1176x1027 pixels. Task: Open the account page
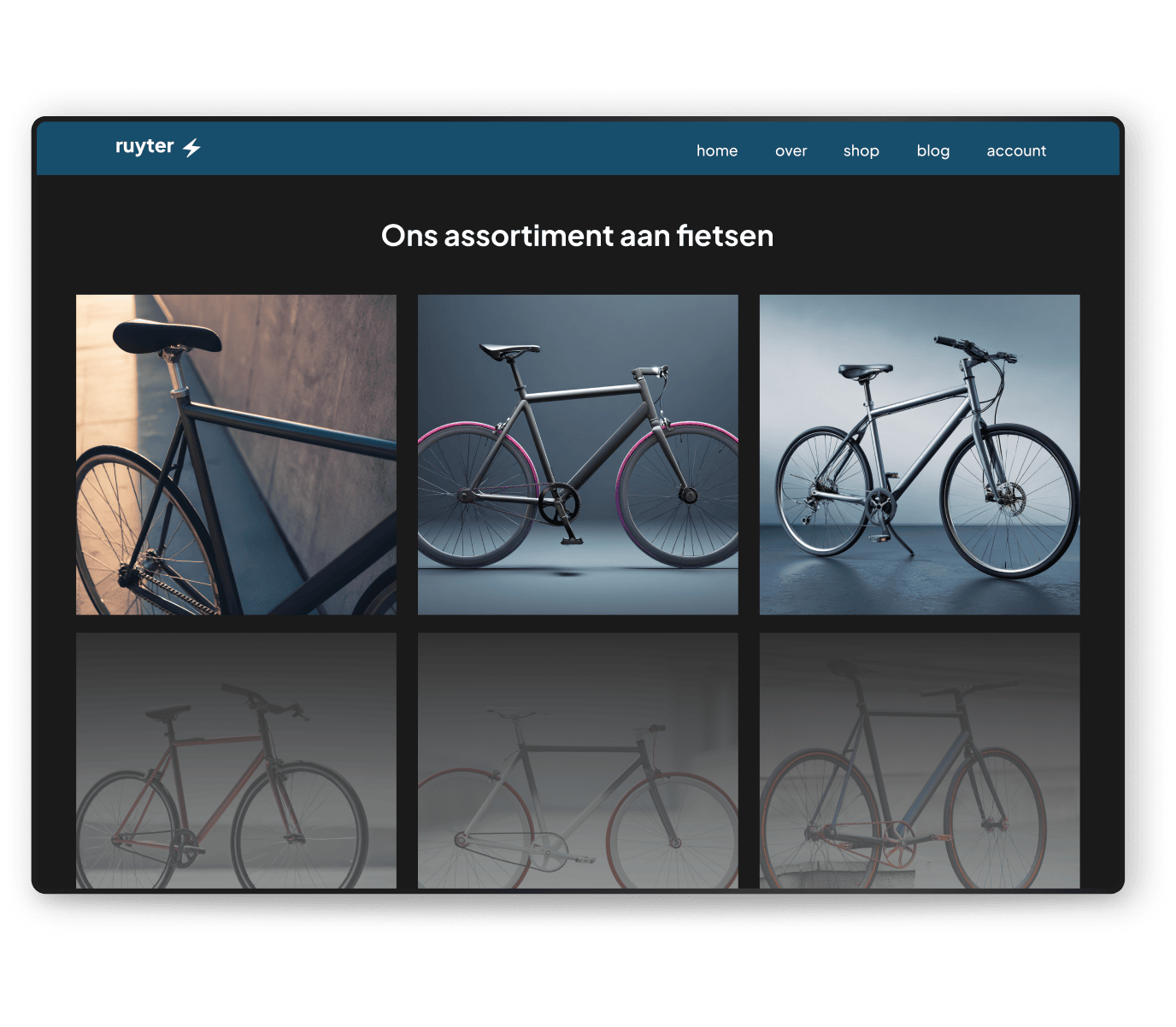click(1015, 151)
